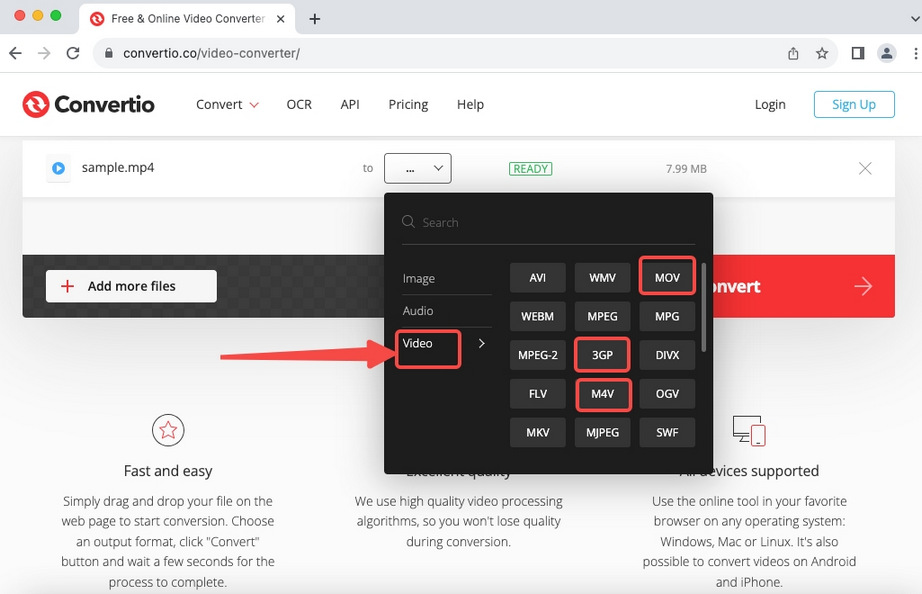Start conversion with the red Convert button
This screenshot has height=594, width=922.
[803, 286]
